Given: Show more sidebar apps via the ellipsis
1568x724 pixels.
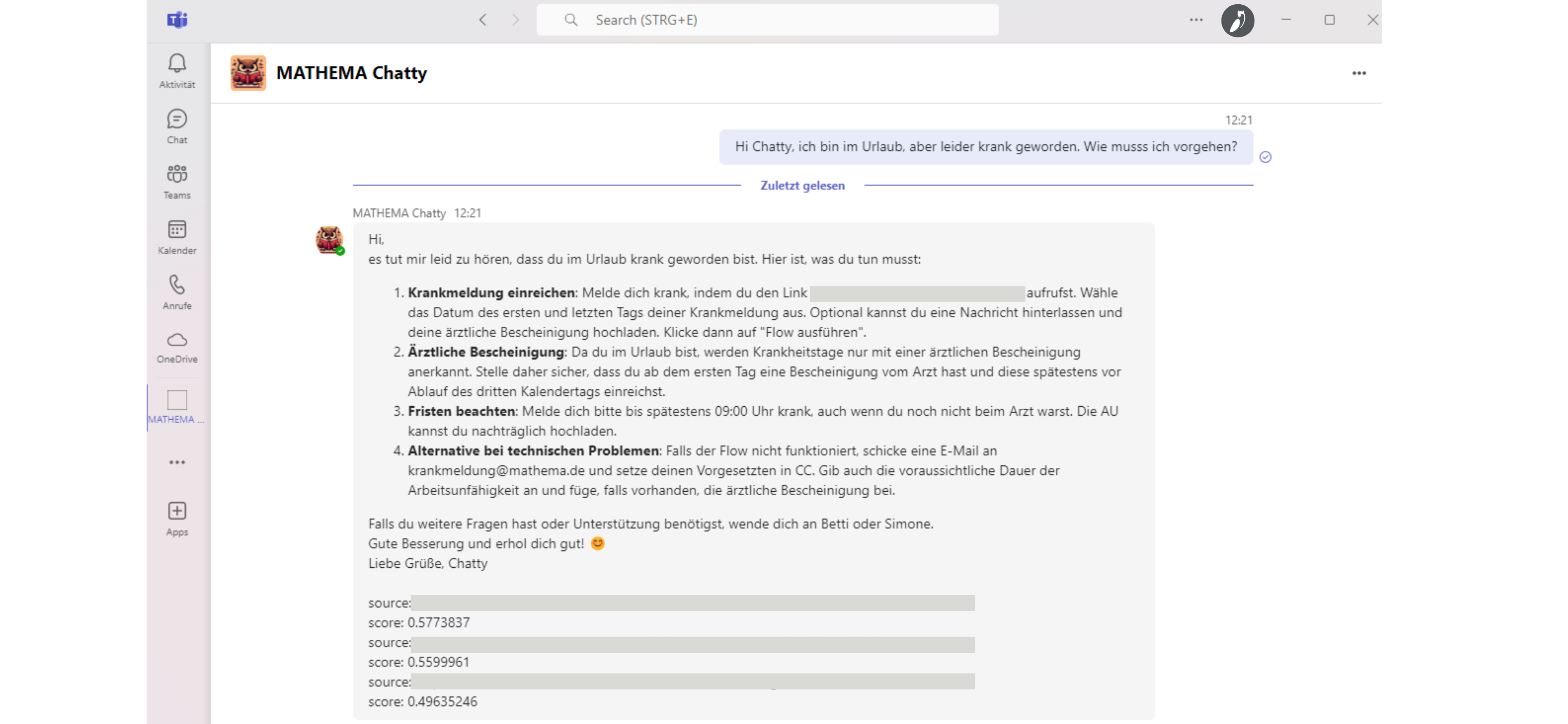Looking at the screenshot, I should [x=177, y=462].
